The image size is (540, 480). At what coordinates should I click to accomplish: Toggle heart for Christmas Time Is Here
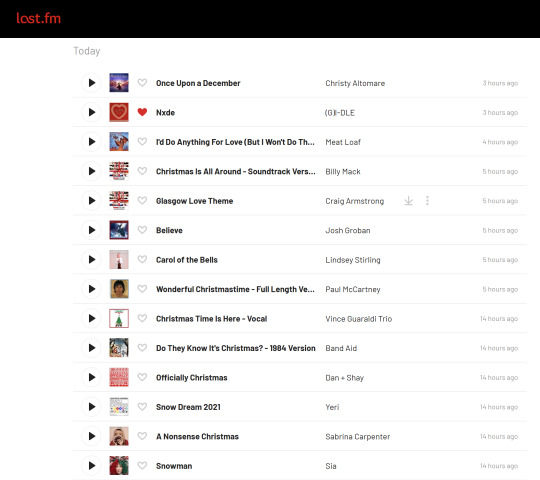coord(142,318)
